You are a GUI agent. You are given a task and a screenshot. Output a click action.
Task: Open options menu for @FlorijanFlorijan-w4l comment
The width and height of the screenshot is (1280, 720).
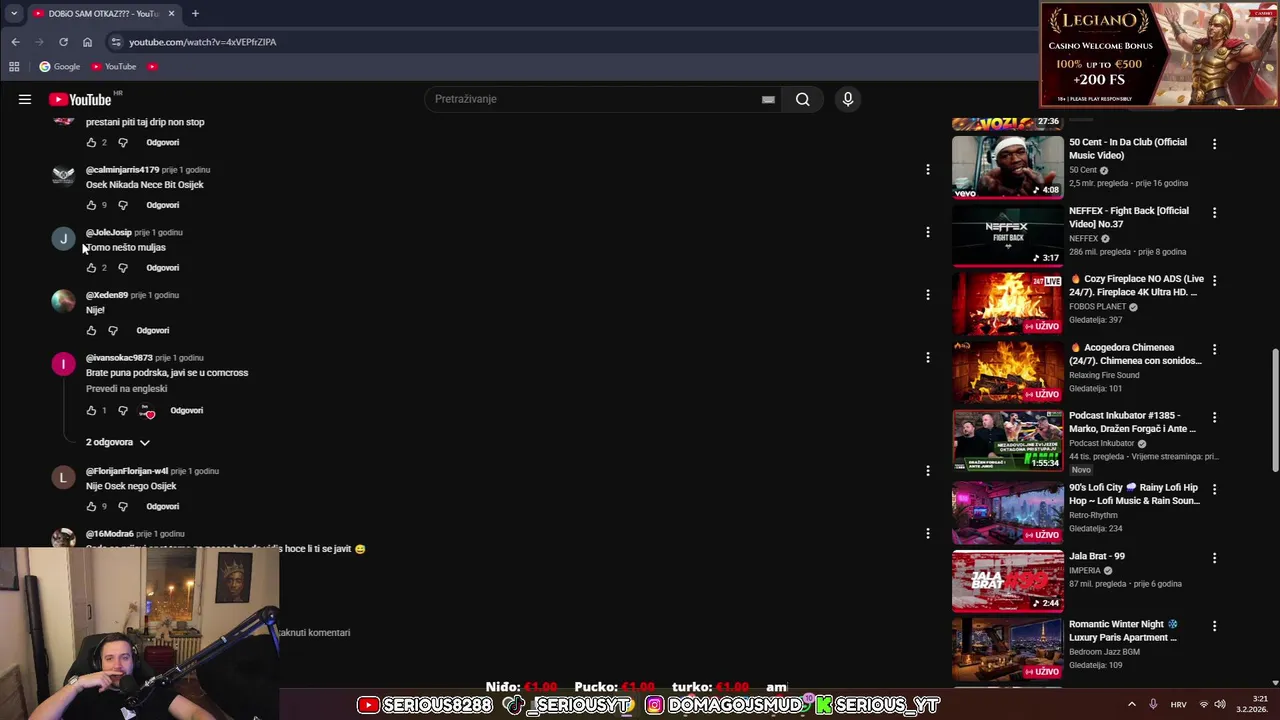click(x=927, y=471)
